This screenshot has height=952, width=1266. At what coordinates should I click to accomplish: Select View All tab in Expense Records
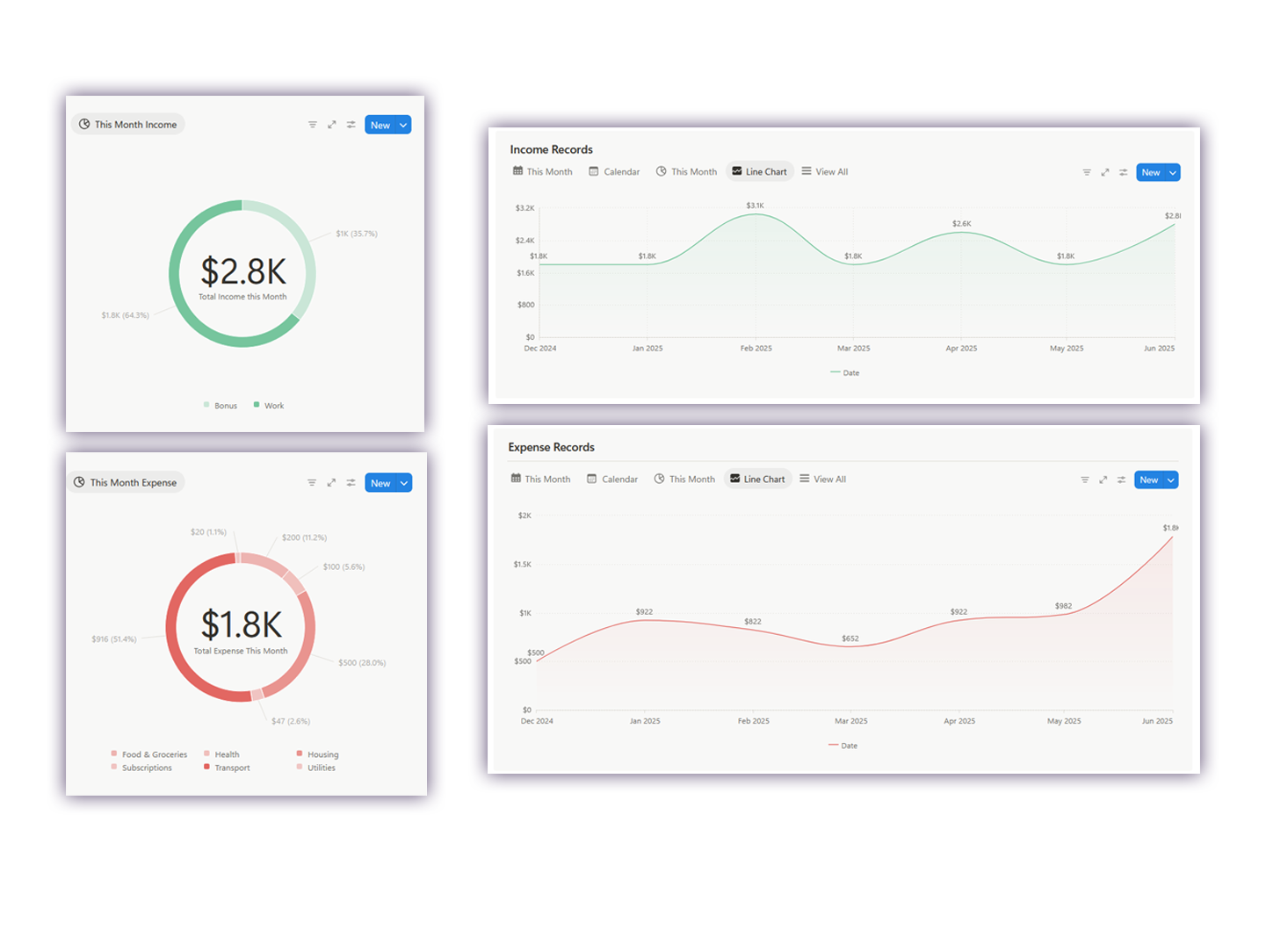point(823,480)
